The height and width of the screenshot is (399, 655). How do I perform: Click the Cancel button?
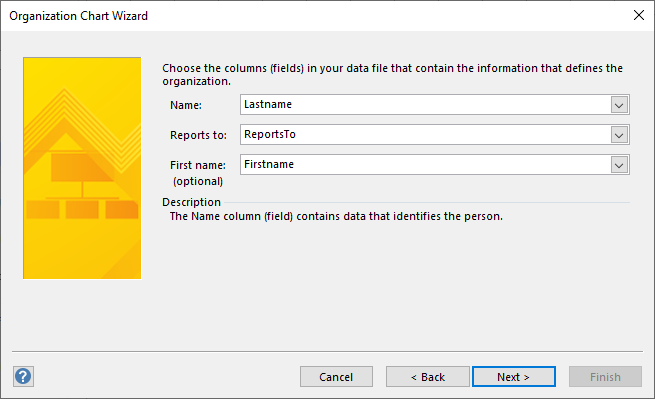(x=336, y=377)
